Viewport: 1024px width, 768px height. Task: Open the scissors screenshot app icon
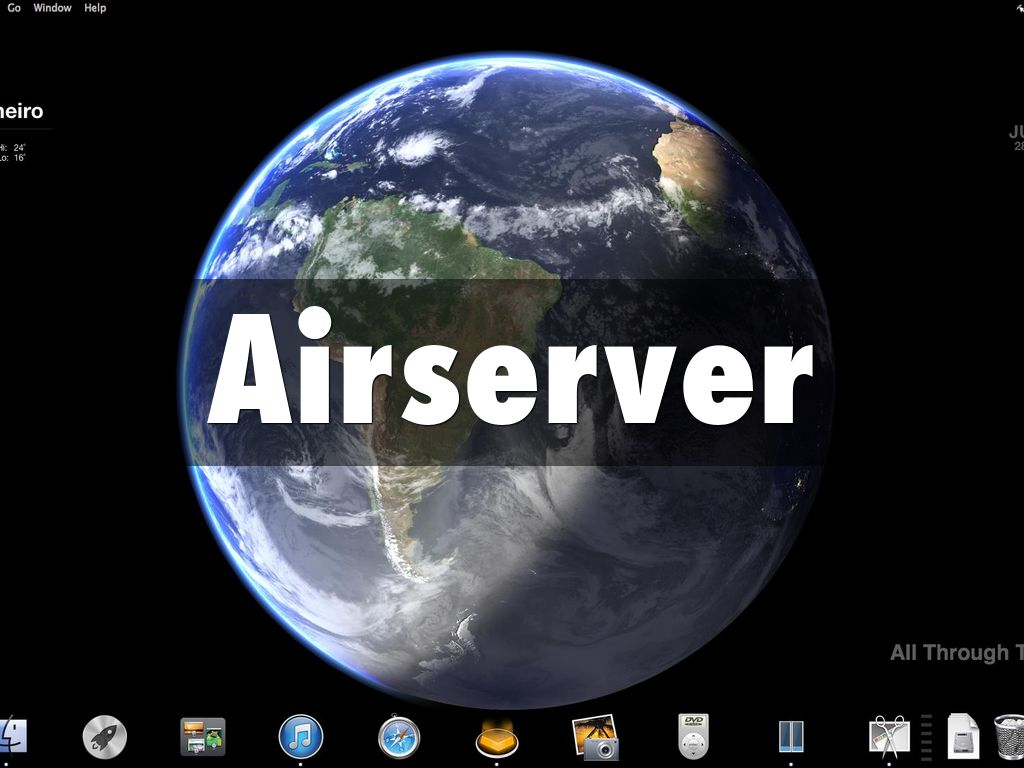[x=889, y=737]
